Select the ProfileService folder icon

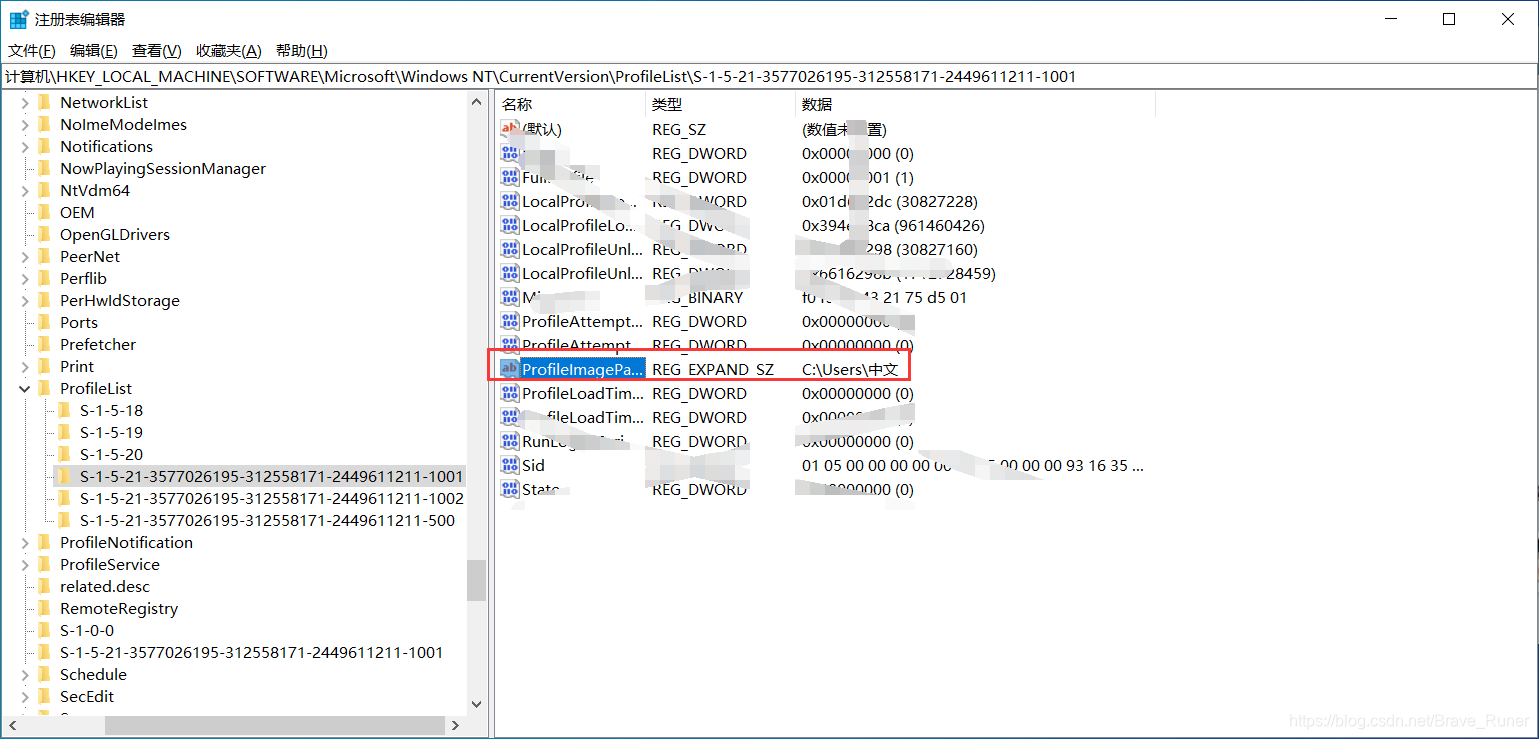[x=44, y=564]
